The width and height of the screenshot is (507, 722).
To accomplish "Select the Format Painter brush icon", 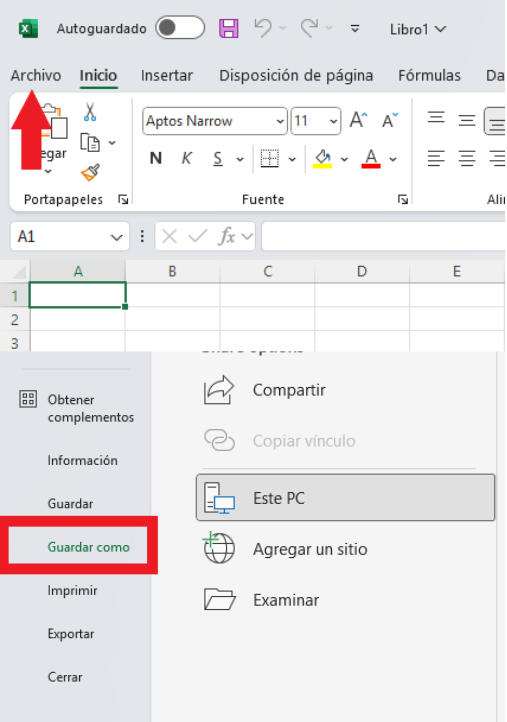I will tap(90, 173).
